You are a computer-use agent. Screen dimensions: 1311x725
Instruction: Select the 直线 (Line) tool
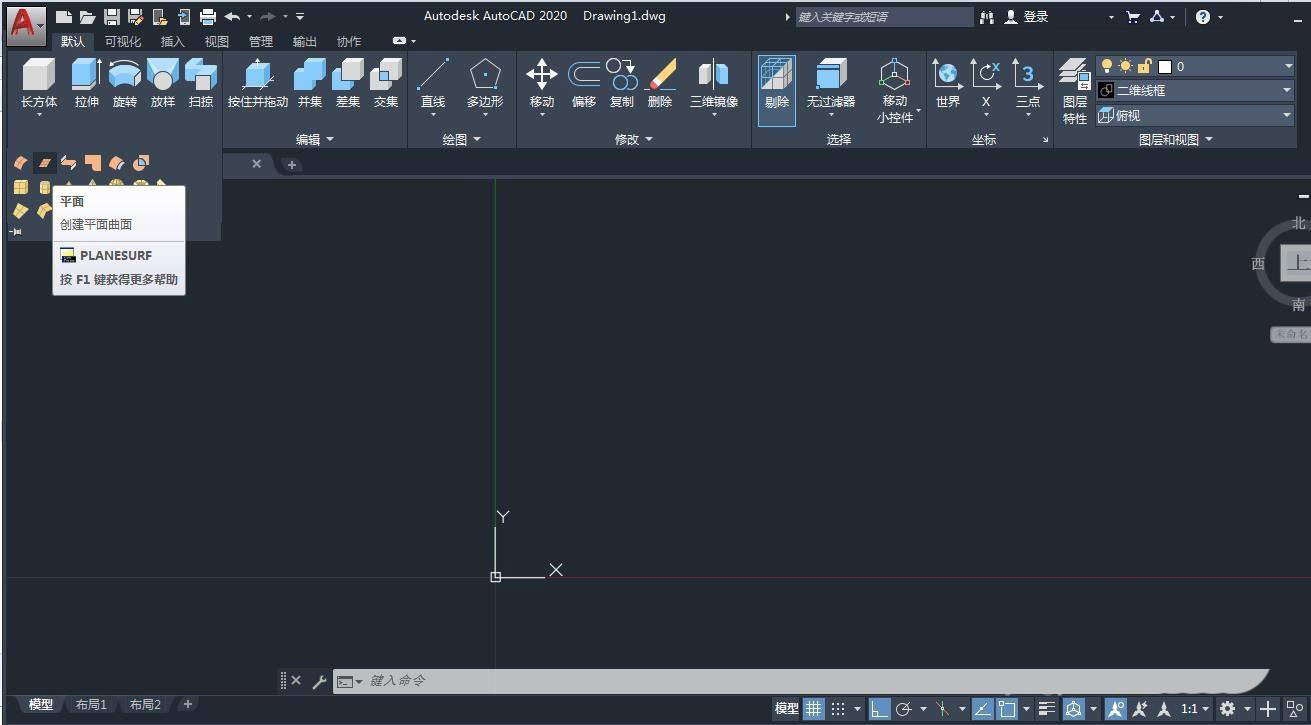pos(433,84)
